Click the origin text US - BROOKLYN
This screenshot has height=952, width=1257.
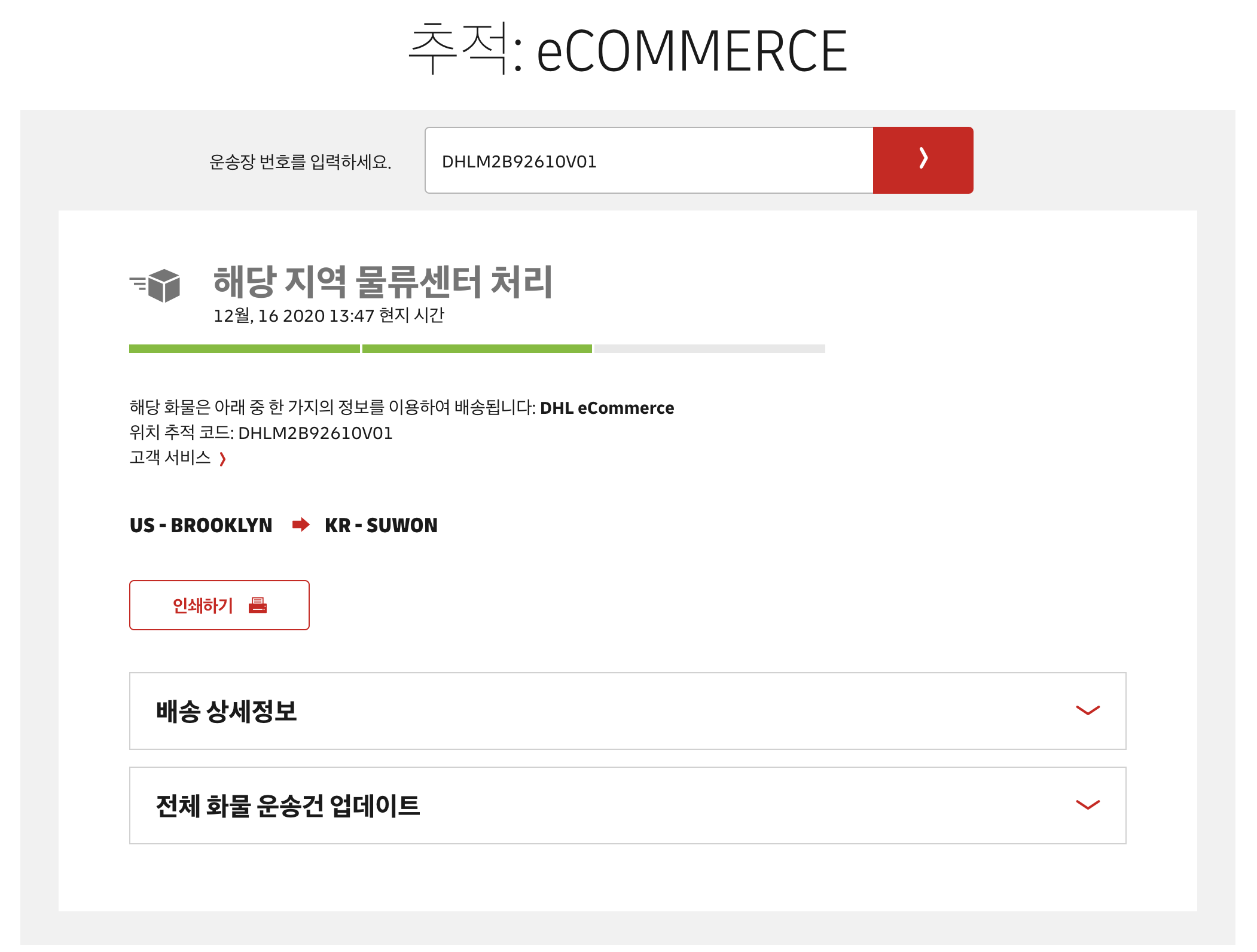coord(201,525)
